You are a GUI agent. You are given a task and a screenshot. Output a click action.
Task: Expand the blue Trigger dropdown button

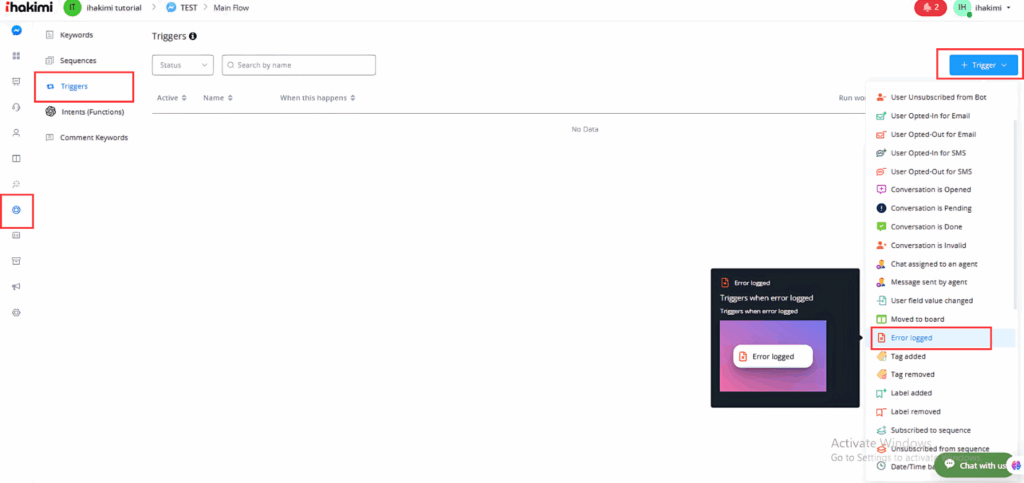coord(977,65)
